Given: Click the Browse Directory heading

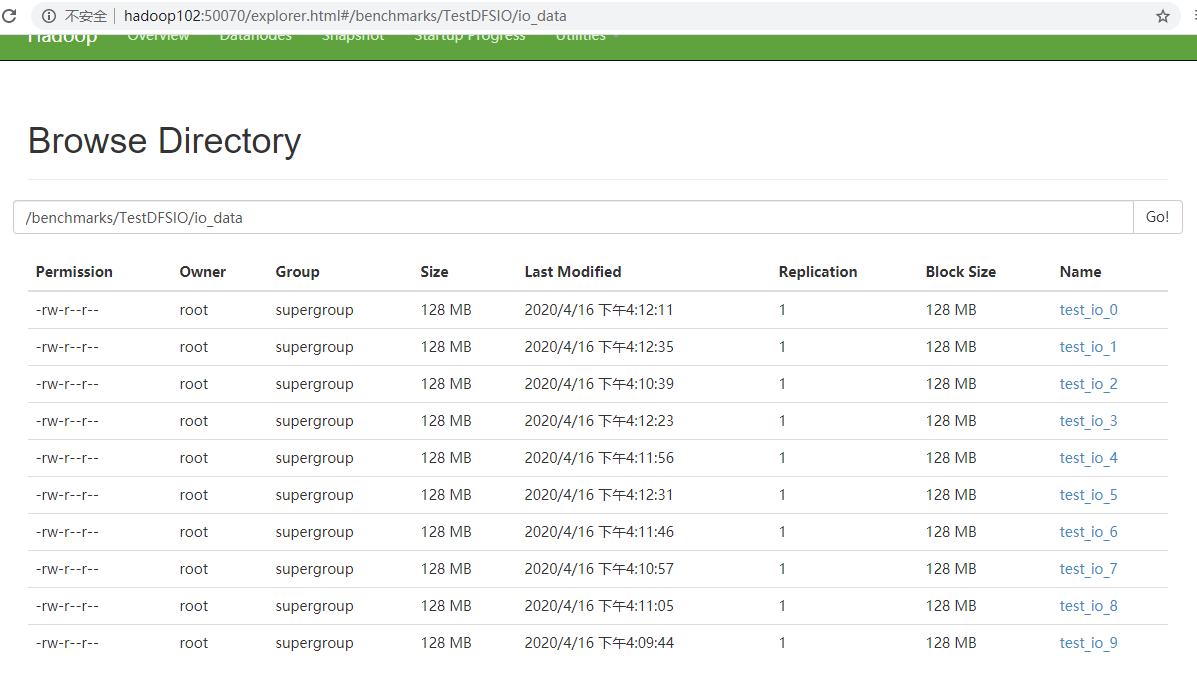Looking at the screenshot, I should pyautogui.click(x=164, y=141).
